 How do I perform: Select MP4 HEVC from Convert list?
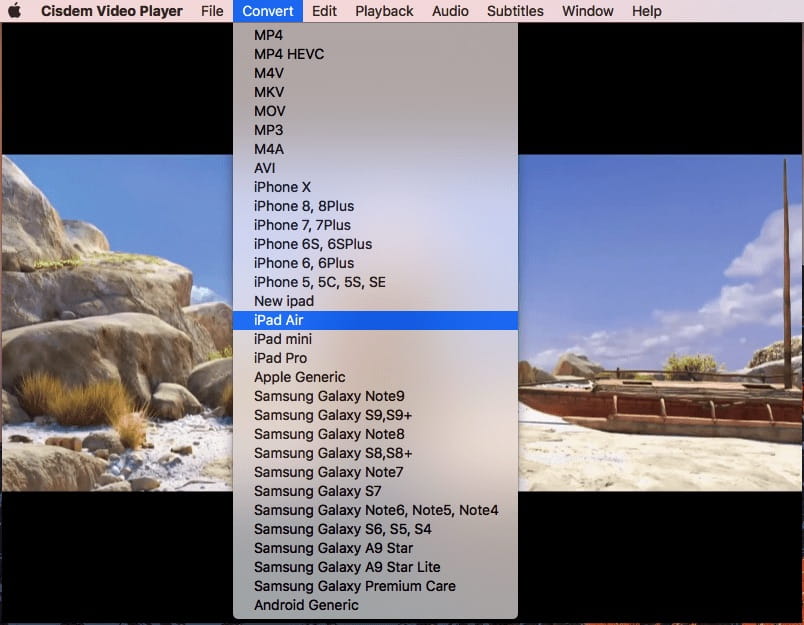point(375,54)
